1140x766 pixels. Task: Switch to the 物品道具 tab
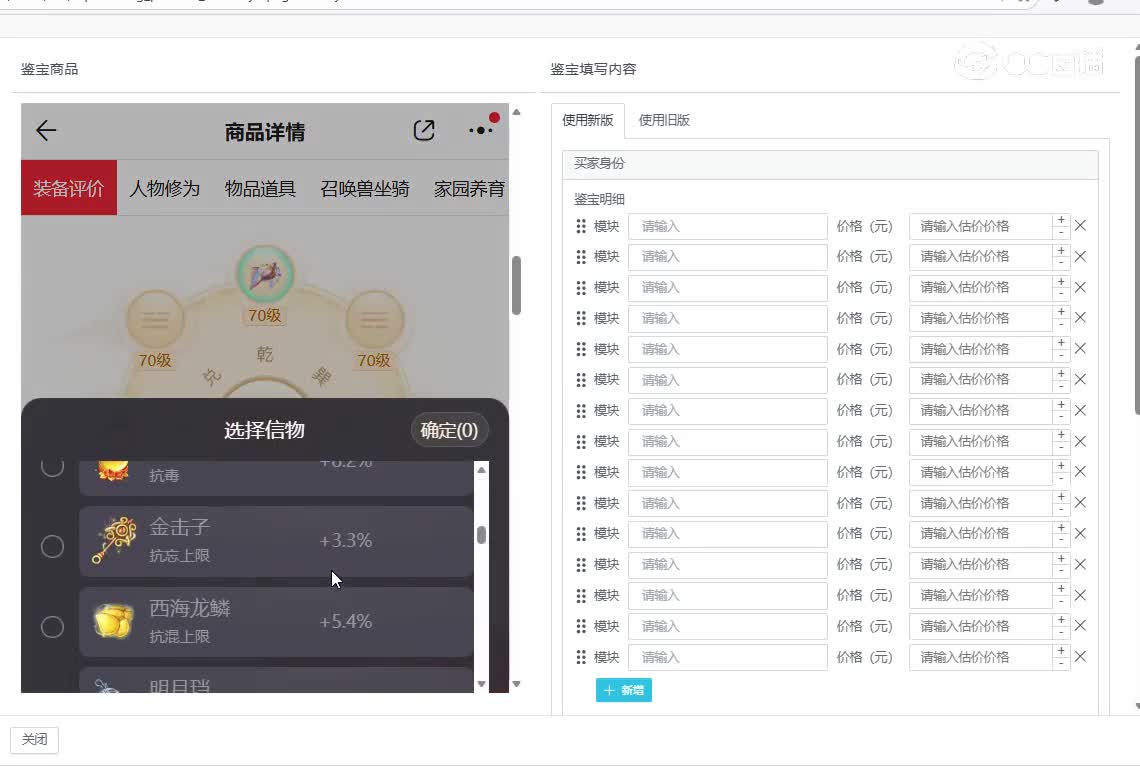[260, 189]
